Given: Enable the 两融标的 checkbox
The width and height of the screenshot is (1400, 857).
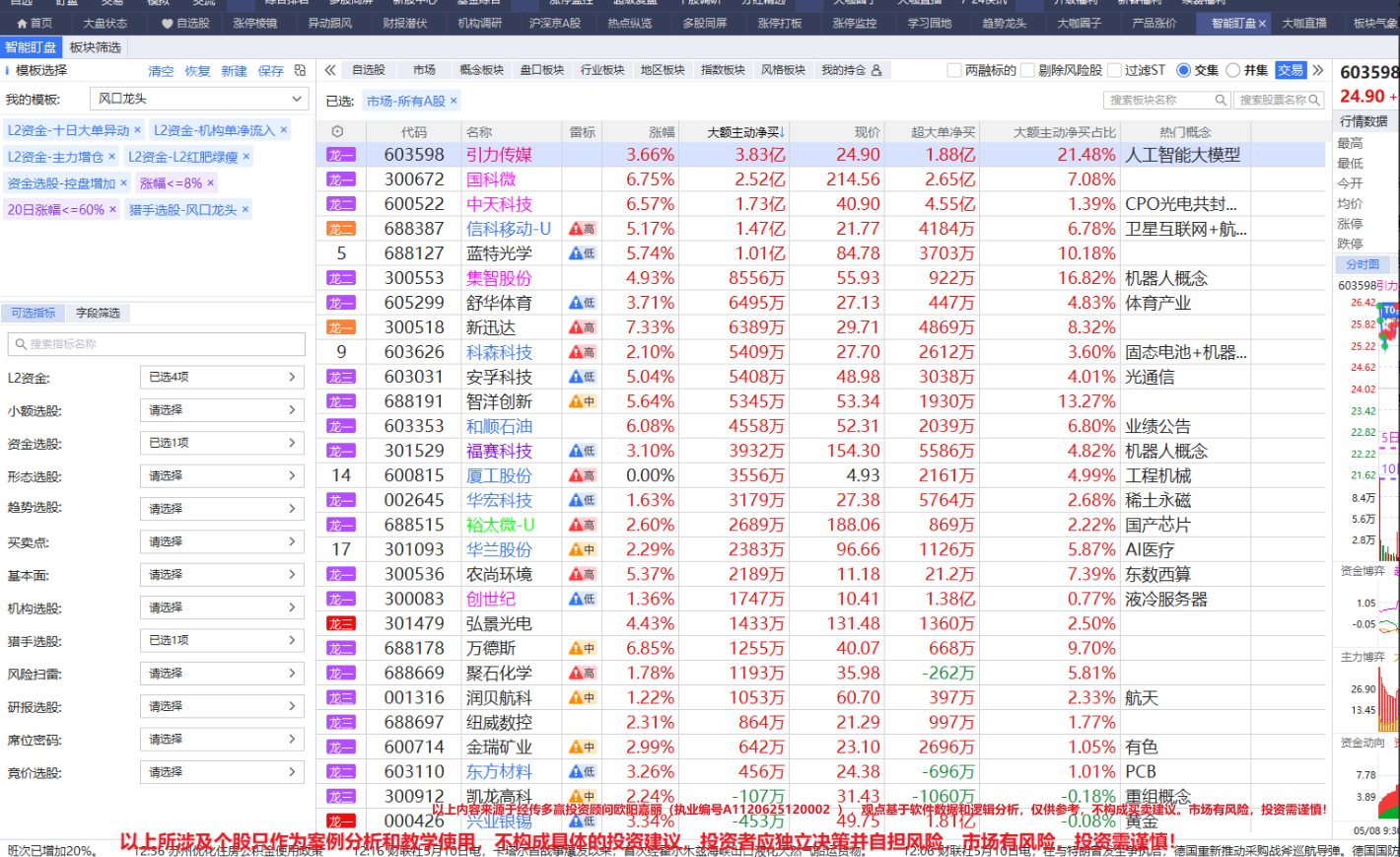Looking at the screenshot, I should 953,70.
